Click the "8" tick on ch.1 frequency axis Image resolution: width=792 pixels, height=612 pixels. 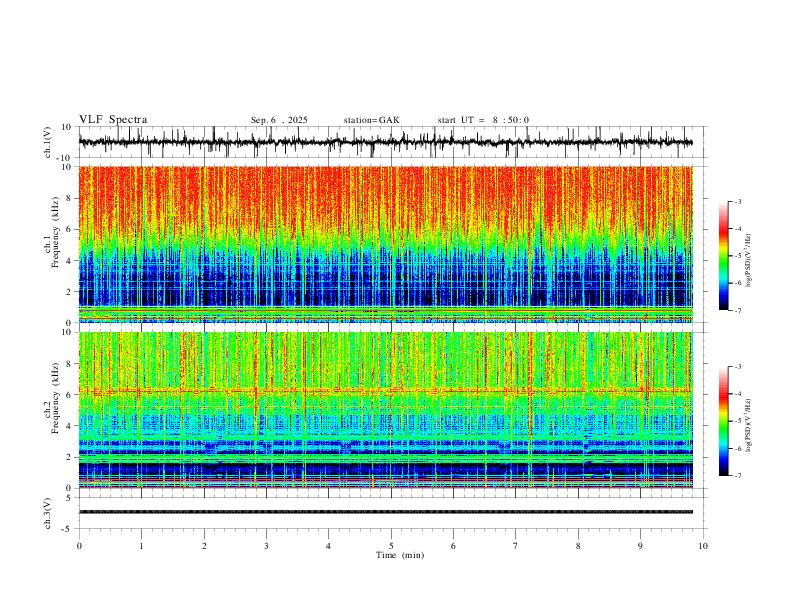(70, 198)
